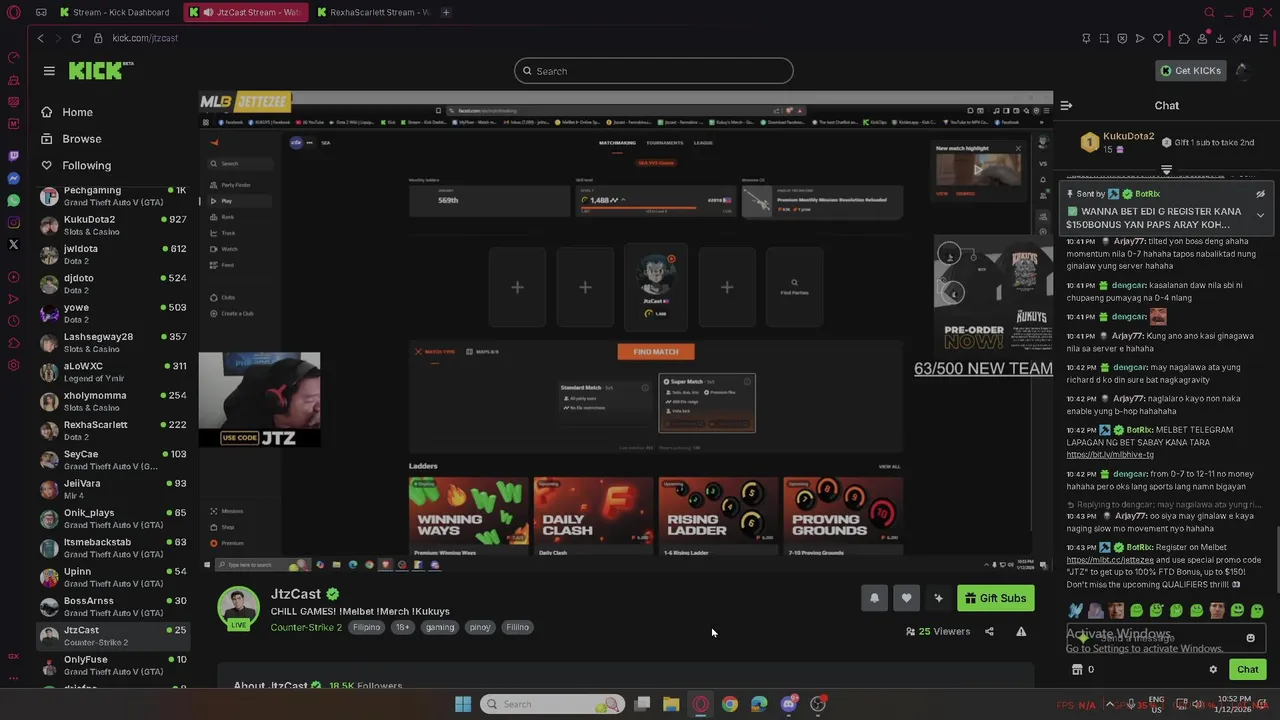Open Opera extensions cube icon
The height and width of the screenshot is (720, 1280).
[x=1184, y=38]
